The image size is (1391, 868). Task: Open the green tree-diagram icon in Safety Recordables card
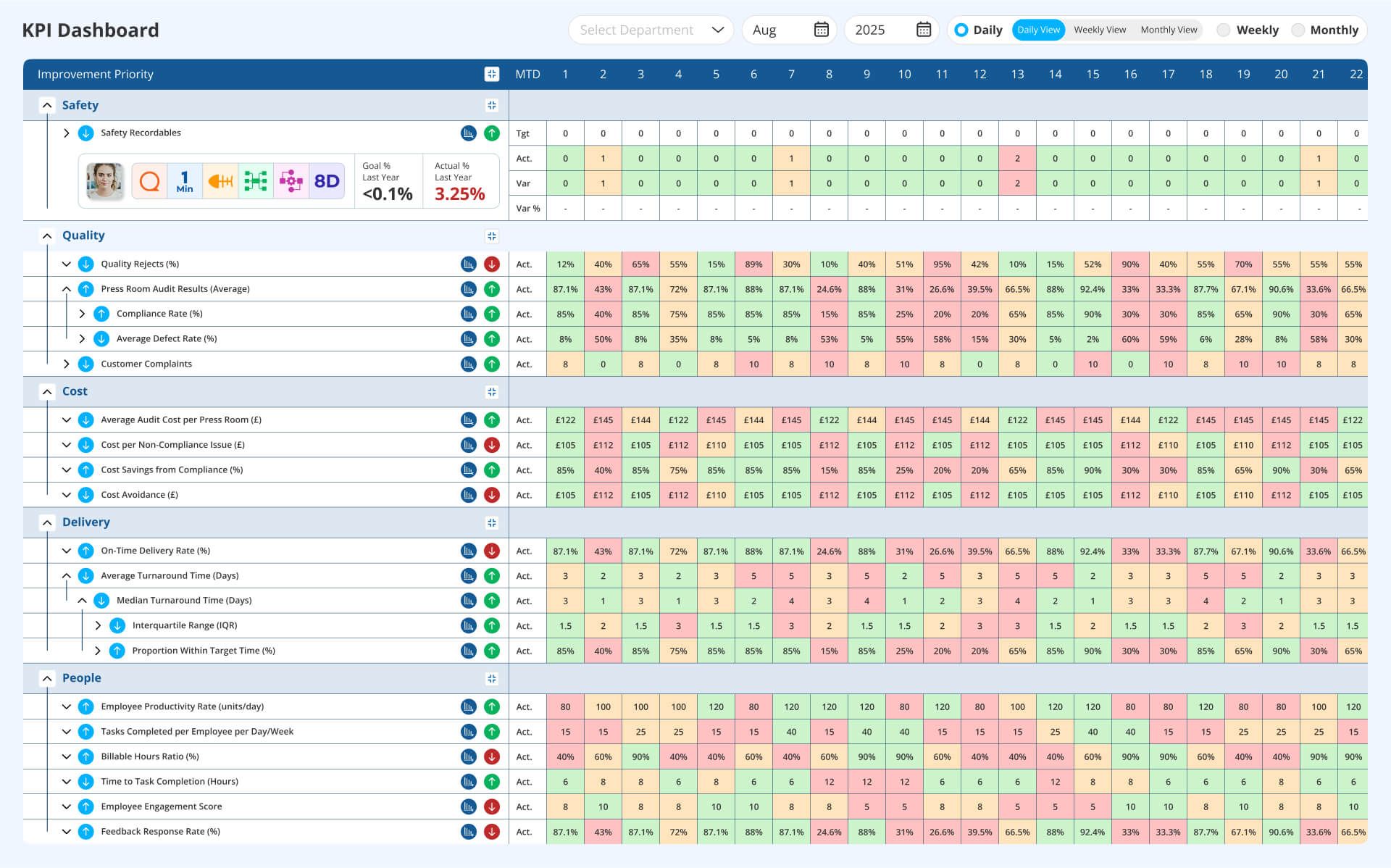(256, 181)
